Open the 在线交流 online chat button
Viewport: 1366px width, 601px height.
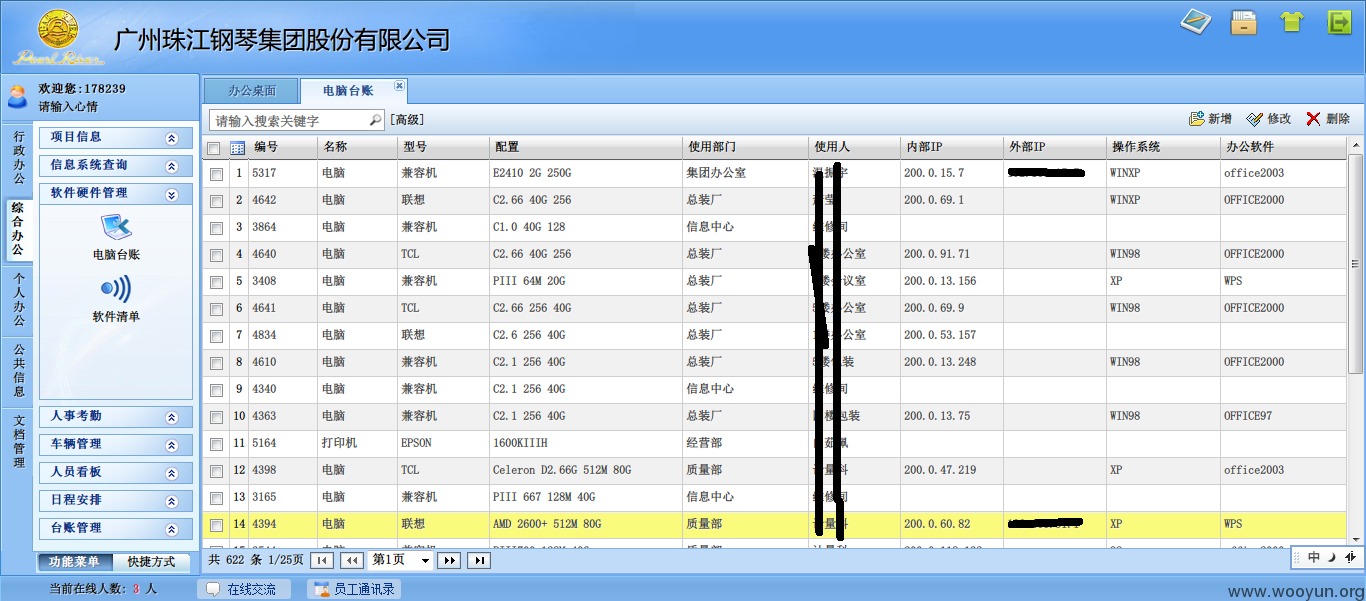[x=244, y=590]
